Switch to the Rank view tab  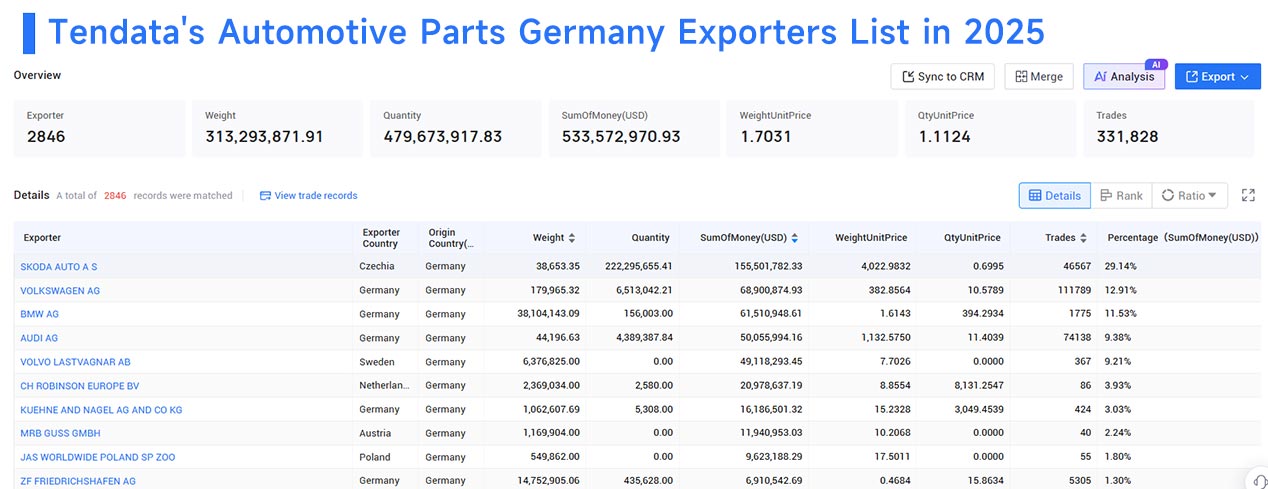pos(1121,196)
